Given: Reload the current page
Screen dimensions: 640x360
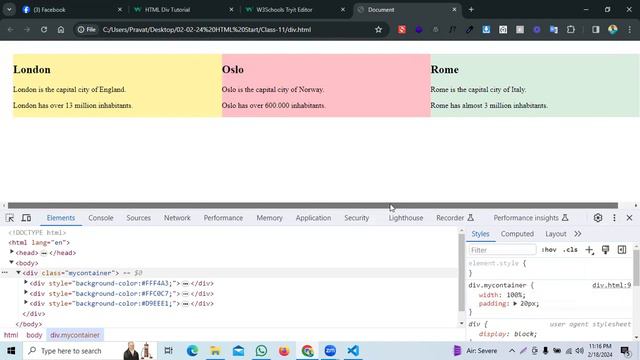Looking at the screenshot, I should coord(44,29).
